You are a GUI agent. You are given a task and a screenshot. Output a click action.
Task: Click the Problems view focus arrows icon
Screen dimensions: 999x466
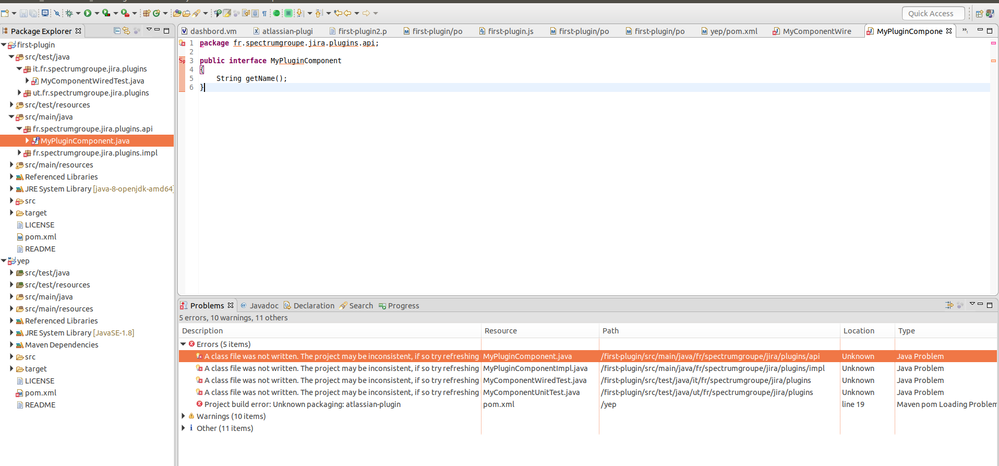click(x=949, y=305)
